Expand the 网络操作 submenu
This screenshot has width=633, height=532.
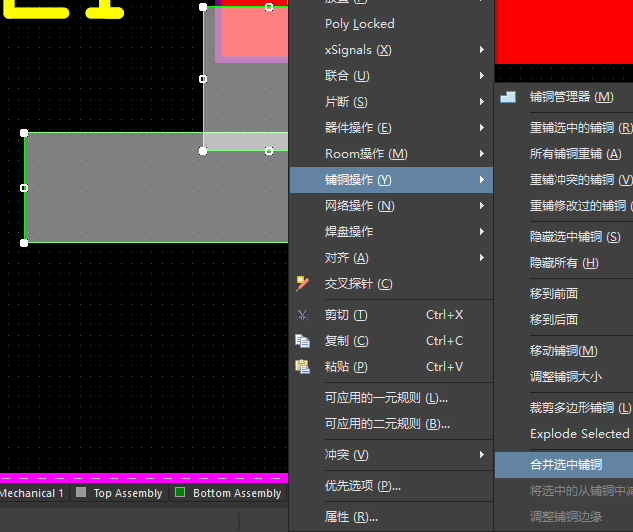tap(390, 206)
